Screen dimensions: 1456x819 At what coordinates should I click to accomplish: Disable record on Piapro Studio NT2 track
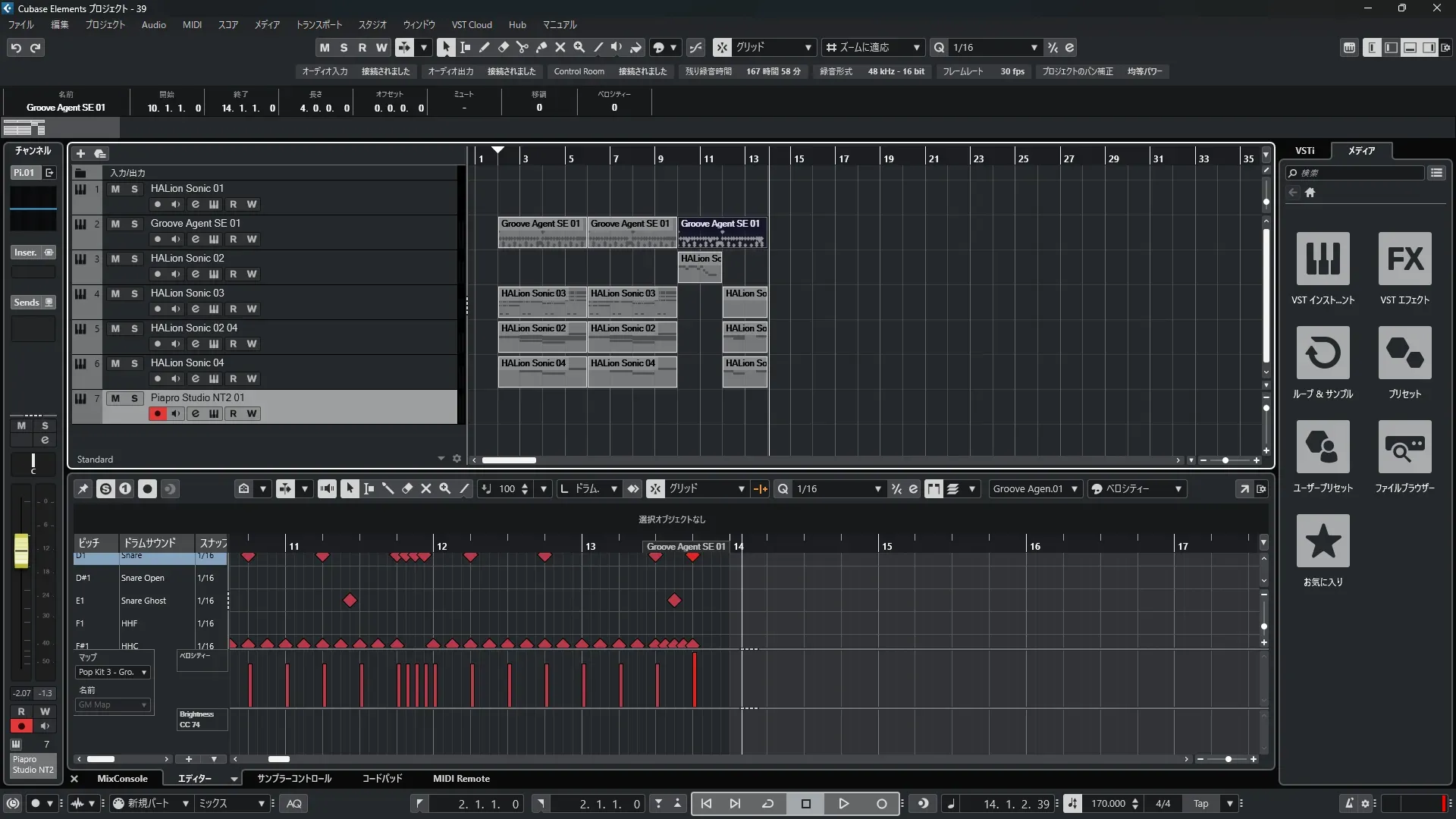(157, 414)
